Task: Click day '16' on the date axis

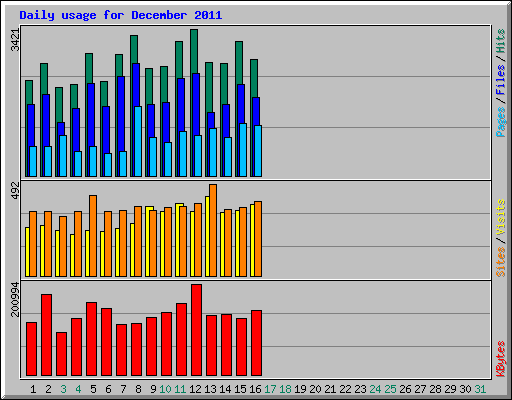Action: pos(255,389)
